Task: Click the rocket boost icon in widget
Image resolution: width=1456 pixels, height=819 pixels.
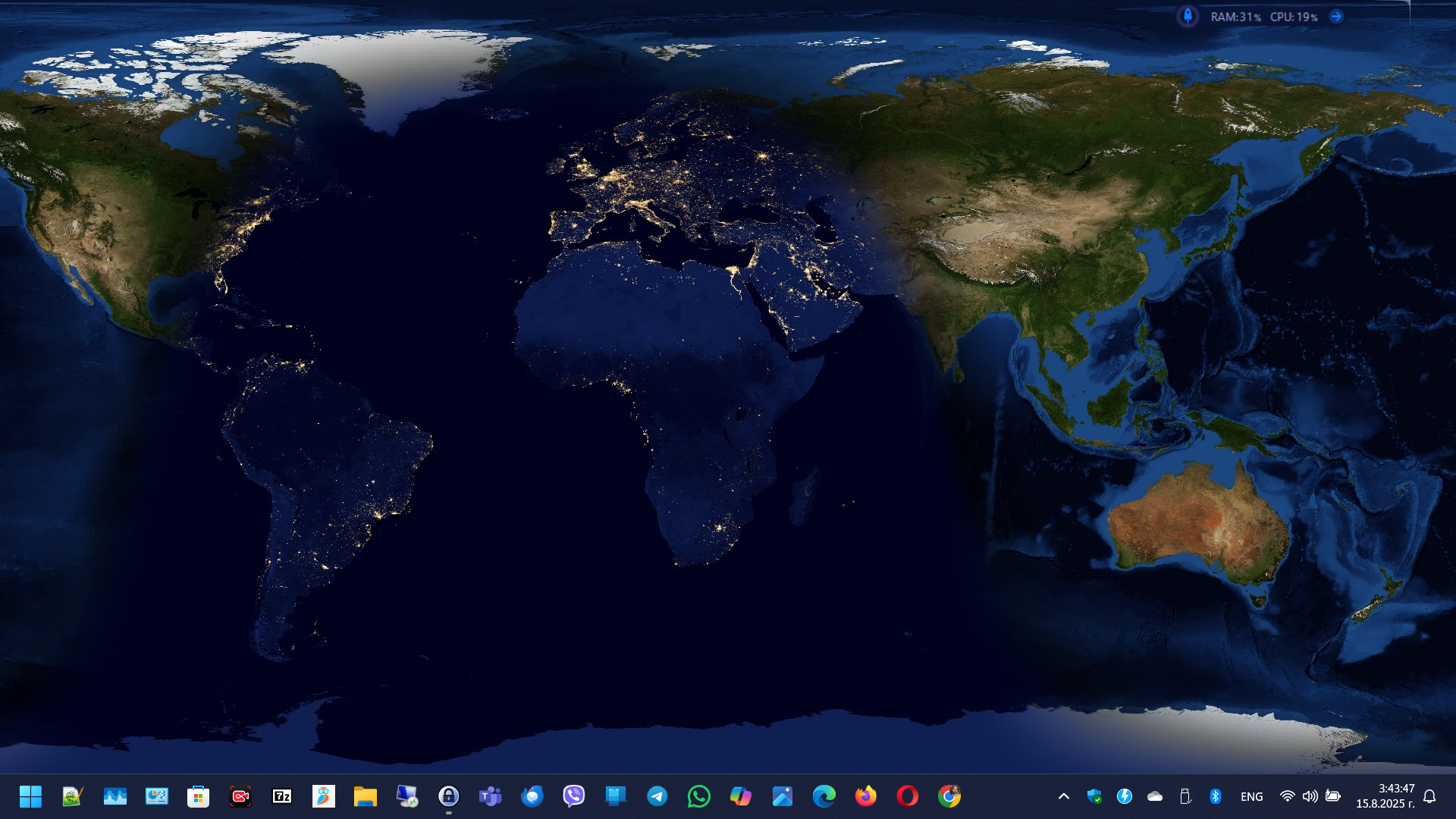Action: (x=1188, y=16)
